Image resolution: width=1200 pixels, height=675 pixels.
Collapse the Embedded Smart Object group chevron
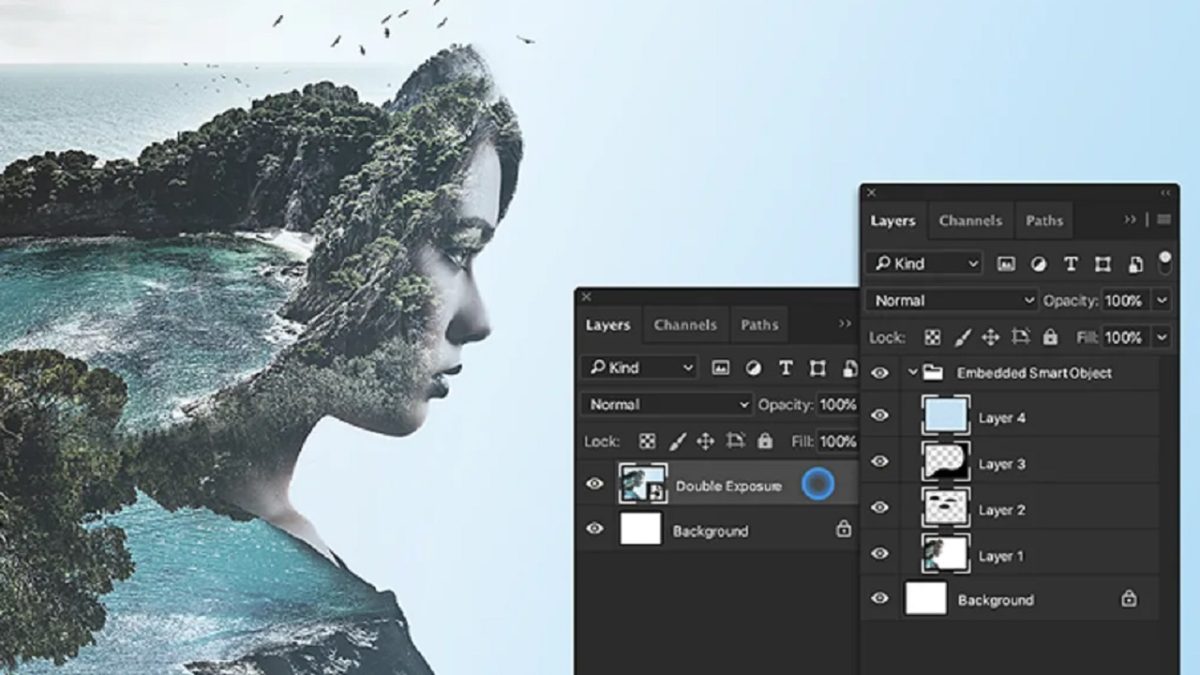pos(912,373)
